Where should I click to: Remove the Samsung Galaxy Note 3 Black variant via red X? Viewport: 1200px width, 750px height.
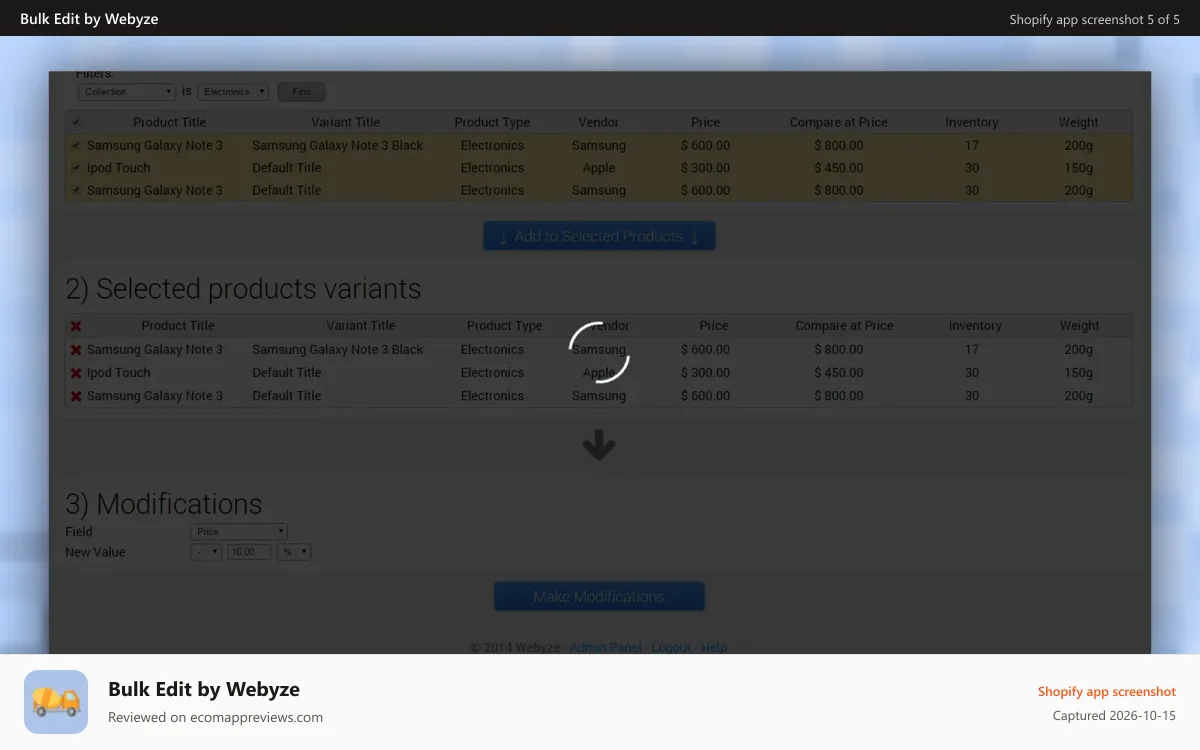(76, 350)
